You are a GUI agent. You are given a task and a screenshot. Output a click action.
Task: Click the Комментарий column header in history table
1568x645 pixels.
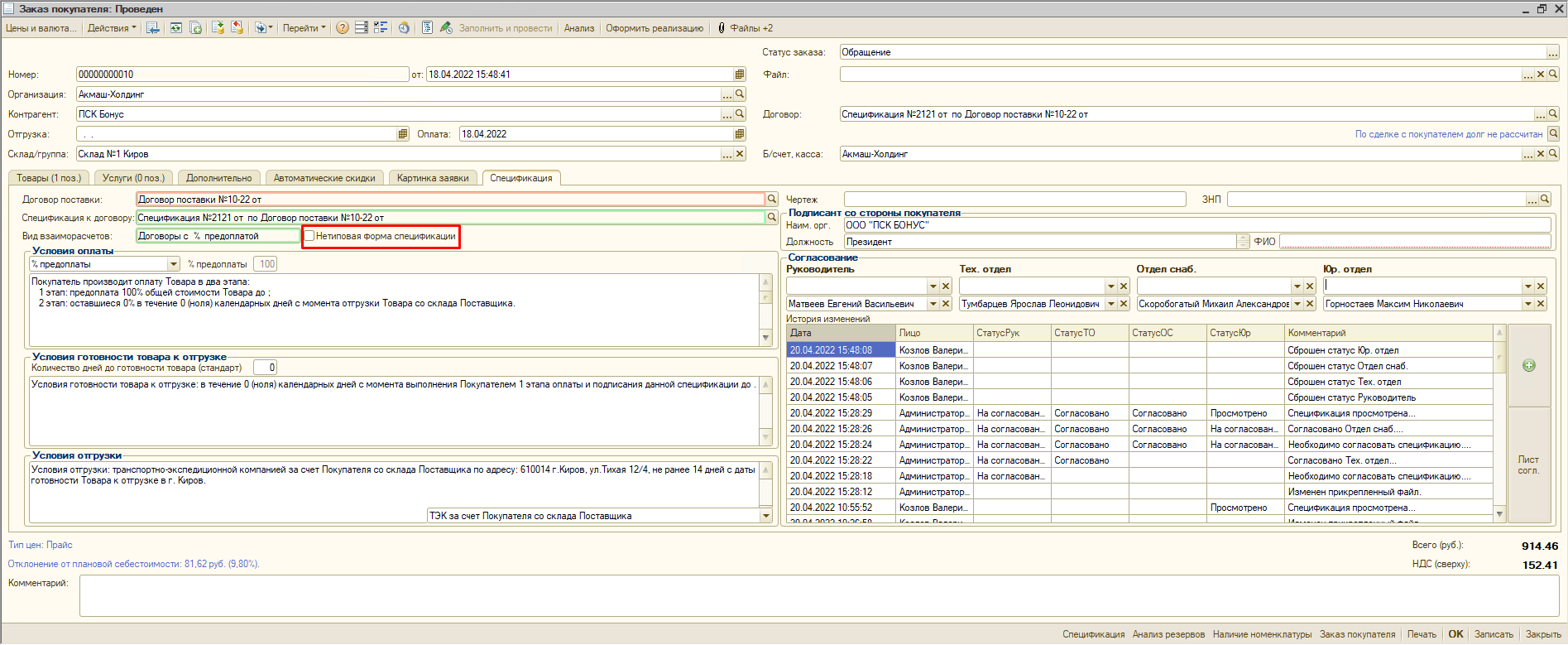point(1389,333)
